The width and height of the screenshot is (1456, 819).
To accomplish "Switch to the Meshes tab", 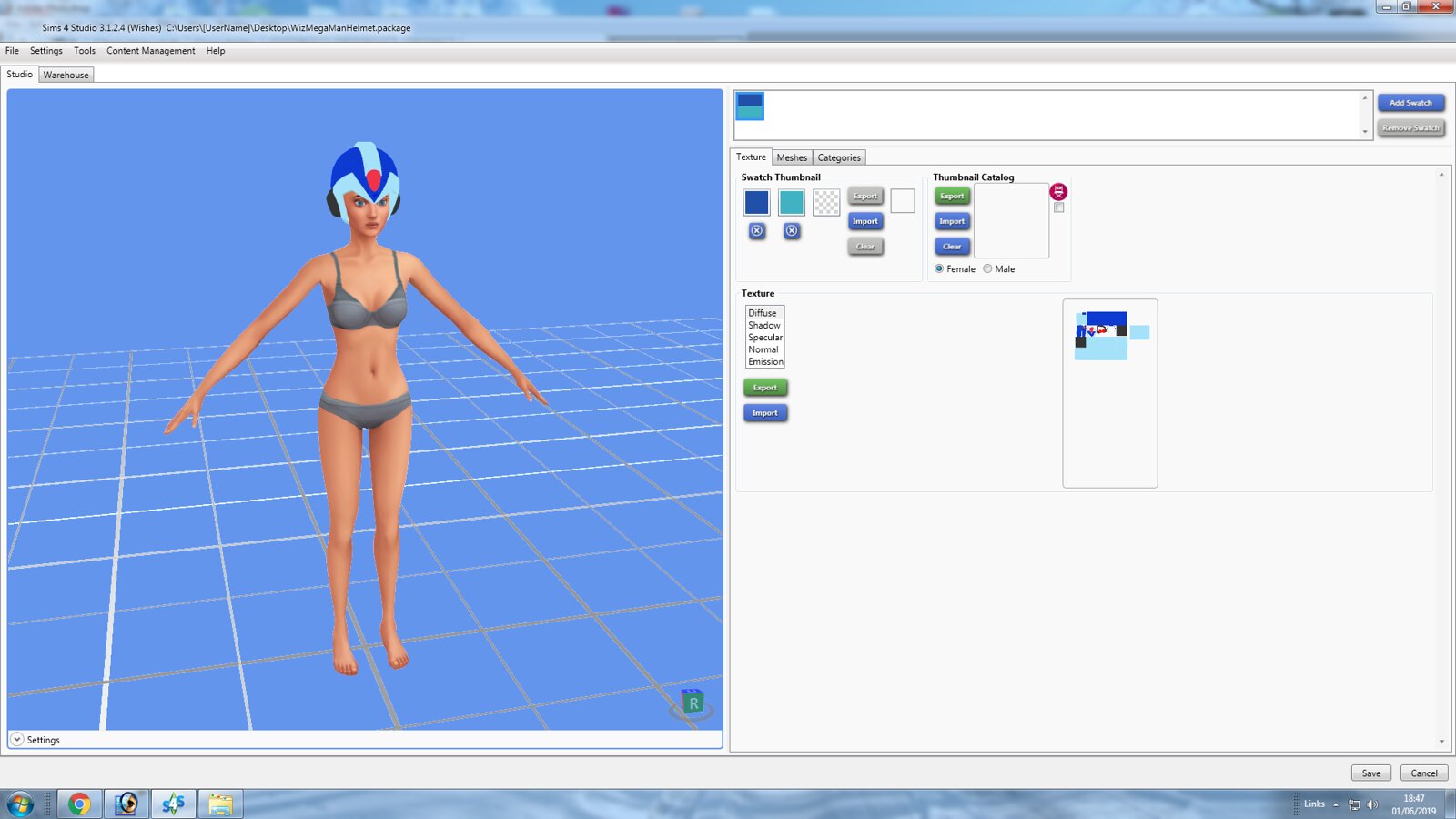I will point(792,157).
